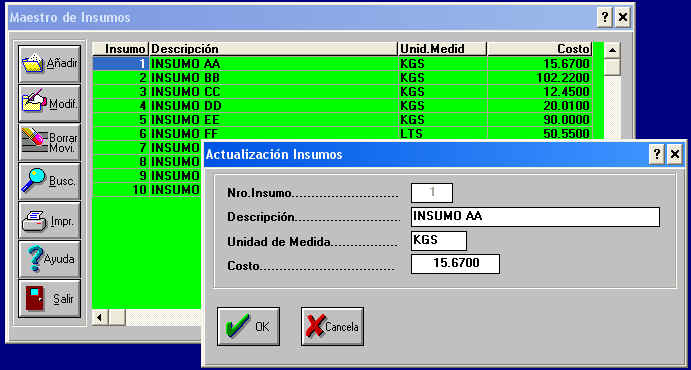This screenshot has height=370, width=691.
Task: Click the Unidad de Medida field with KGS
Action: coord(438,241)
